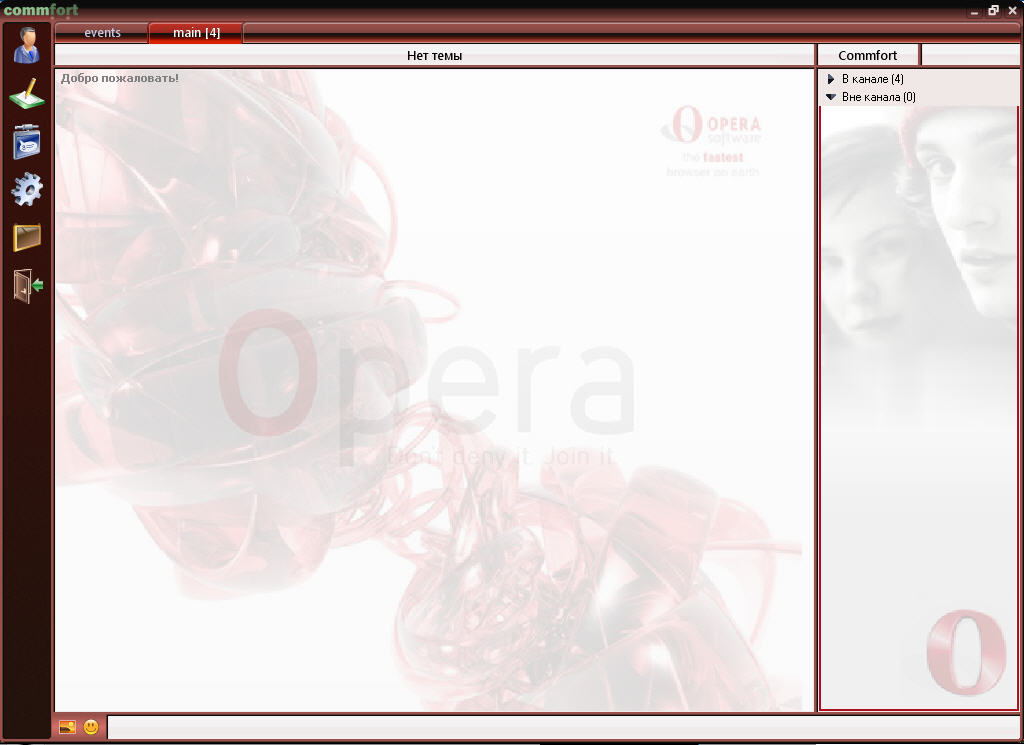Select the "В канале (4)" group label
Image resolution: width=1024 pixels, height=745 pixels.
click(872, 79)
